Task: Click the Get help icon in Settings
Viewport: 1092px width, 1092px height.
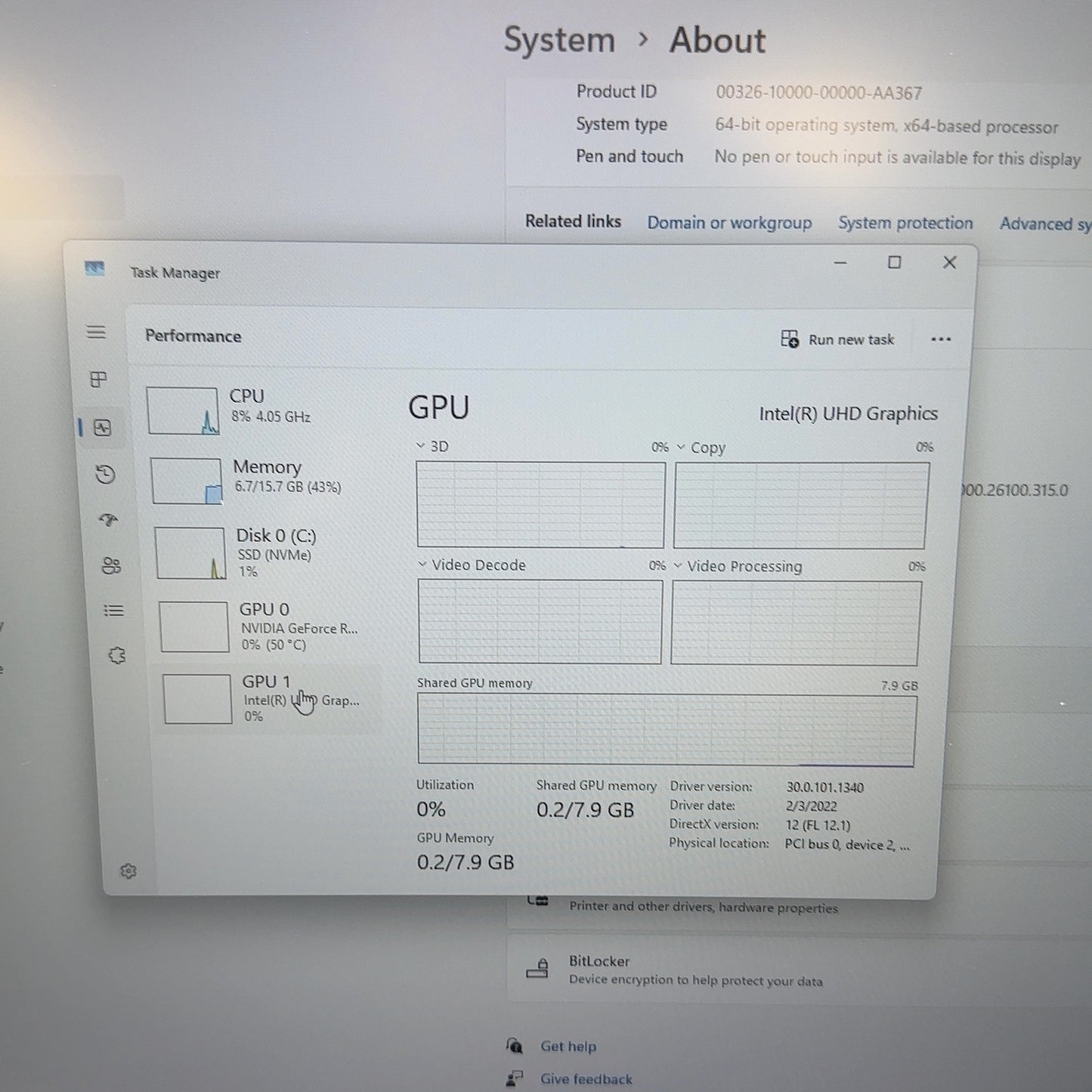Action: click(x=515, y=1046)
